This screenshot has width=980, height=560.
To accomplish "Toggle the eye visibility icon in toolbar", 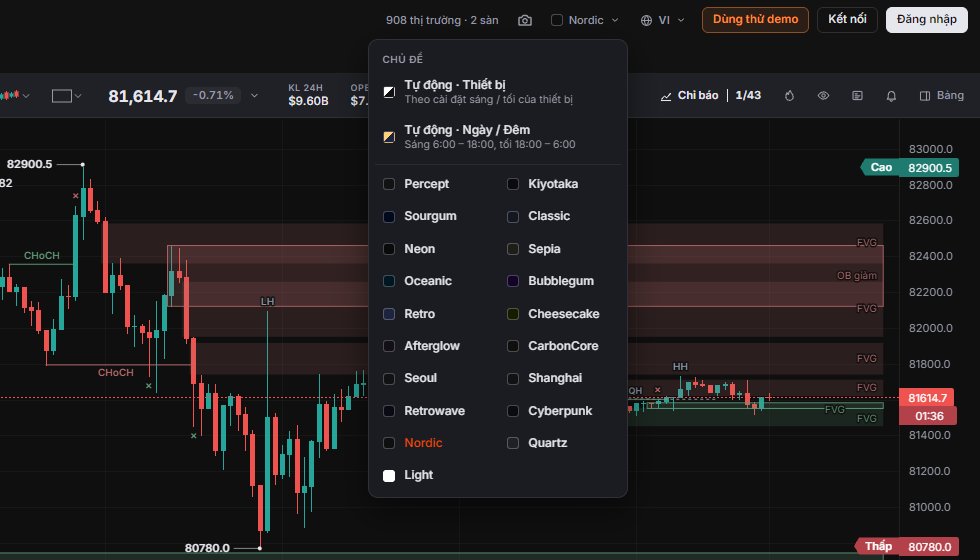I will (824, 96).
